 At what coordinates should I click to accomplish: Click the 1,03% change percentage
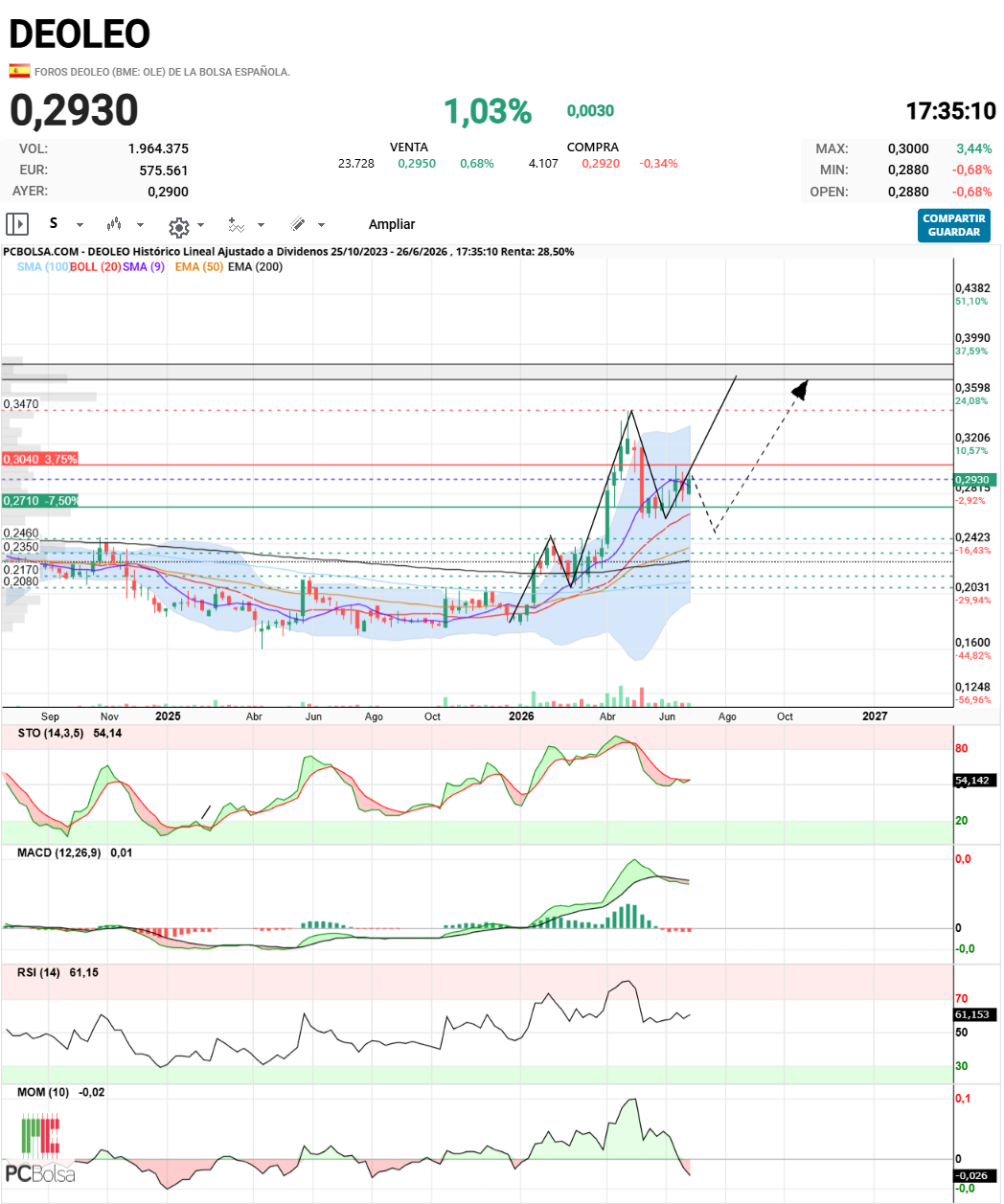pyautogui.click(x=488, y=111)
